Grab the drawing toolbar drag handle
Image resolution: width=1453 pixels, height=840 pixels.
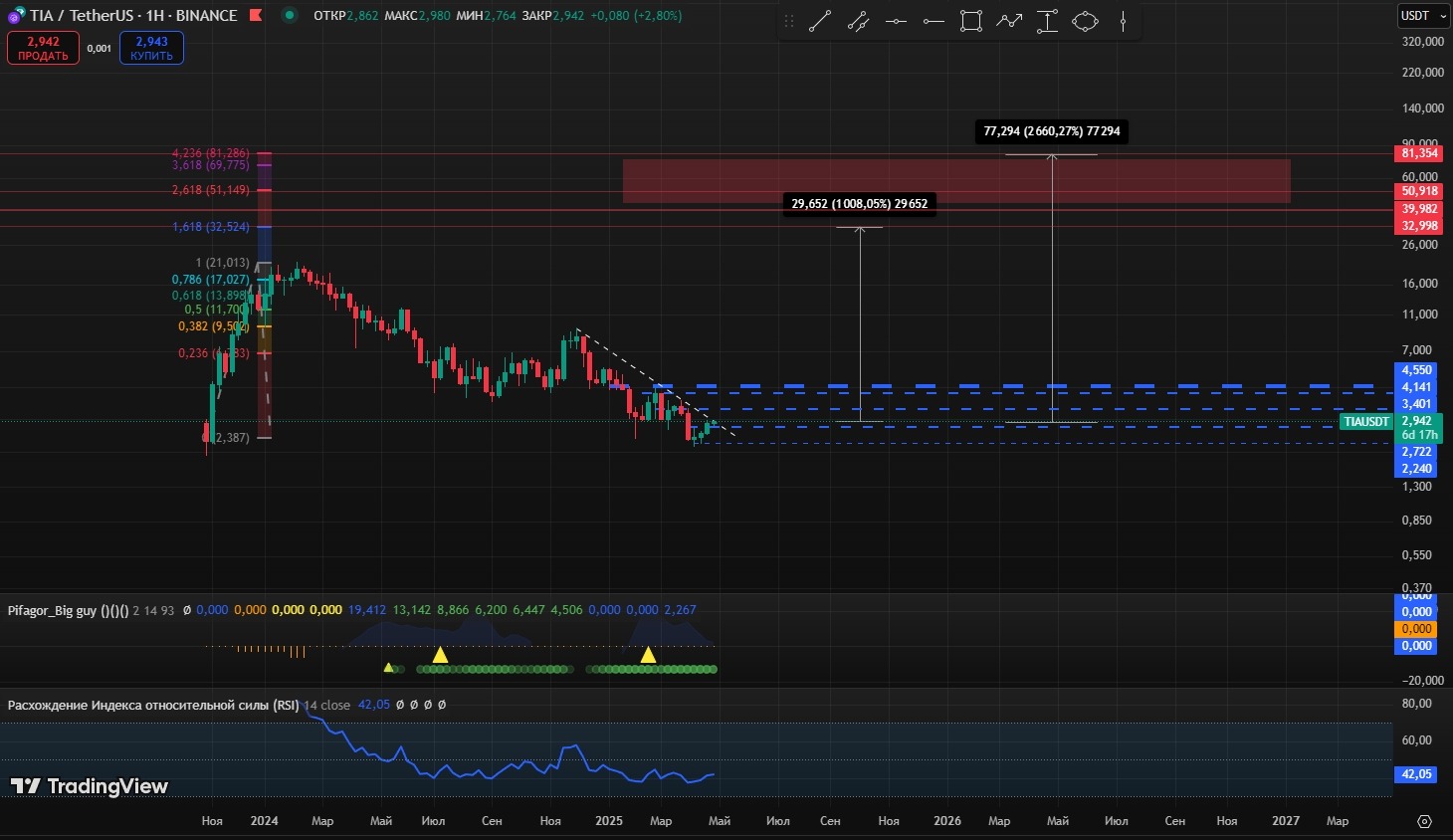789,21
